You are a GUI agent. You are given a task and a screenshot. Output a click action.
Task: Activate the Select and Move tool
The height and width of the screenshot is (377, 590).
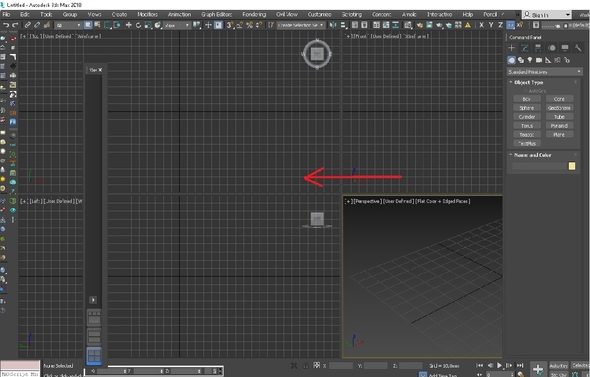coord(128,25)
